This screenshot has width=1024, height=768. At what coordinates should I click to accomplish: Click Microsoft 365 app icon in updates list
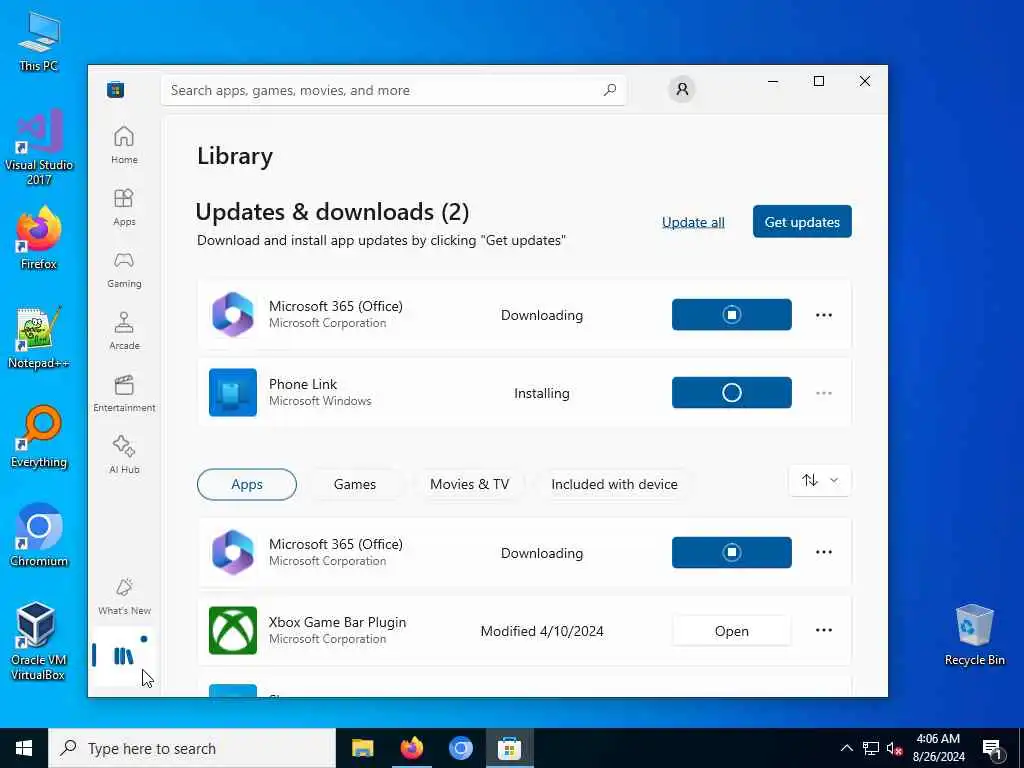233,315
